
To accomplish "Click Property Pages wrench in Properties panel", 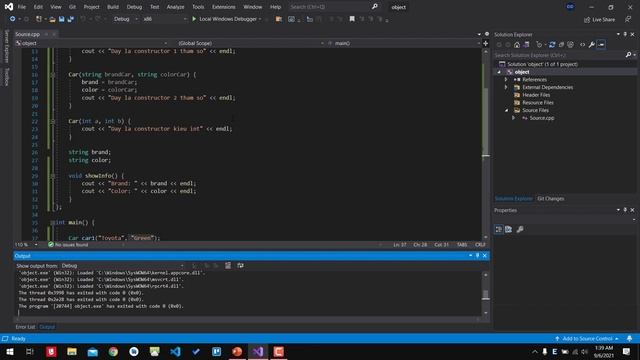I will [520, 229].
